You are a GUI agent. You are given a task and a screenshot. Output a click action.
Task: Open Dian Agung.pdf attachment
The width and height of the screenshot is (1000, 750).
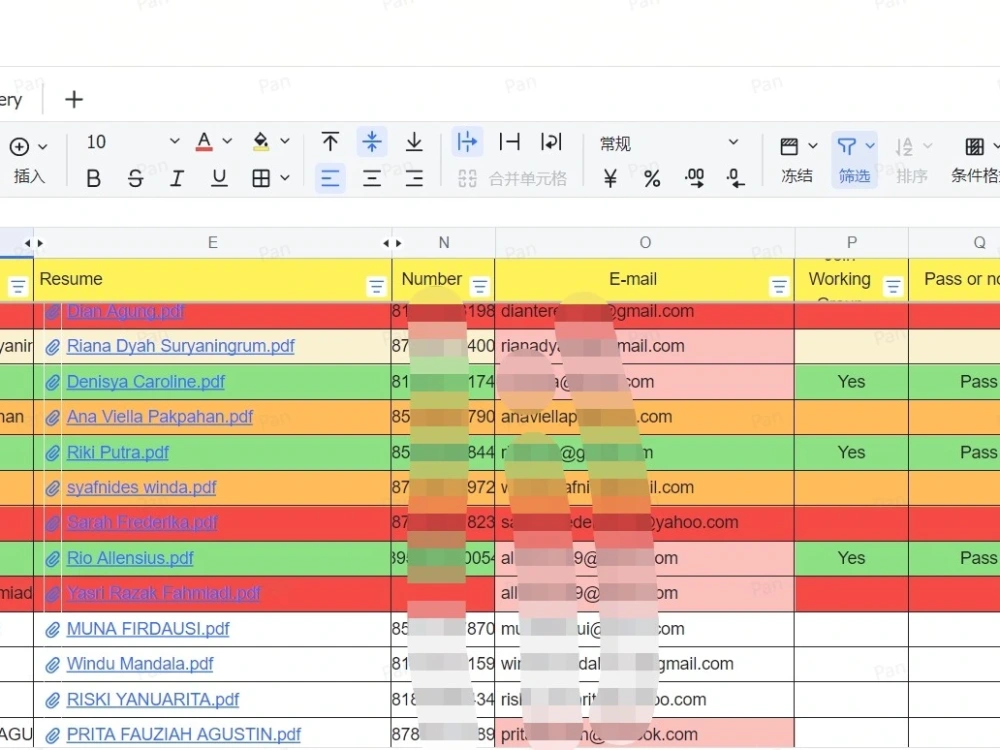125,311
